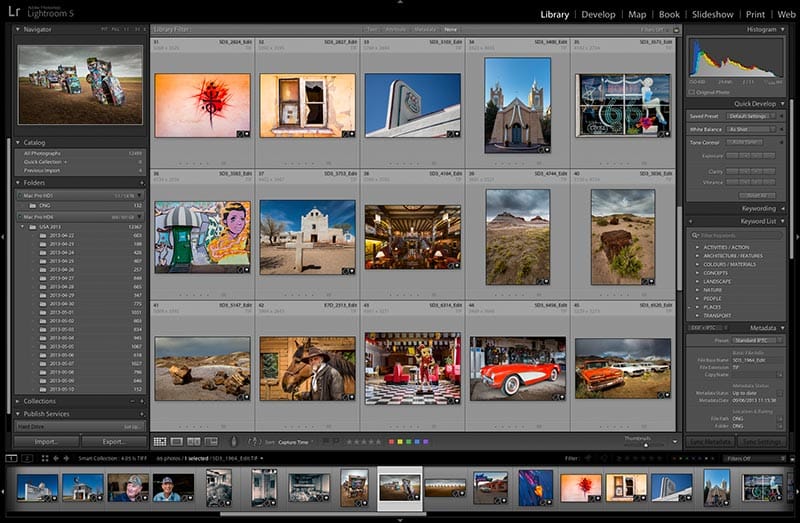The image size is (800, 523).
Task: Click Reset All in Quick Develop
Action: [757, 195]
